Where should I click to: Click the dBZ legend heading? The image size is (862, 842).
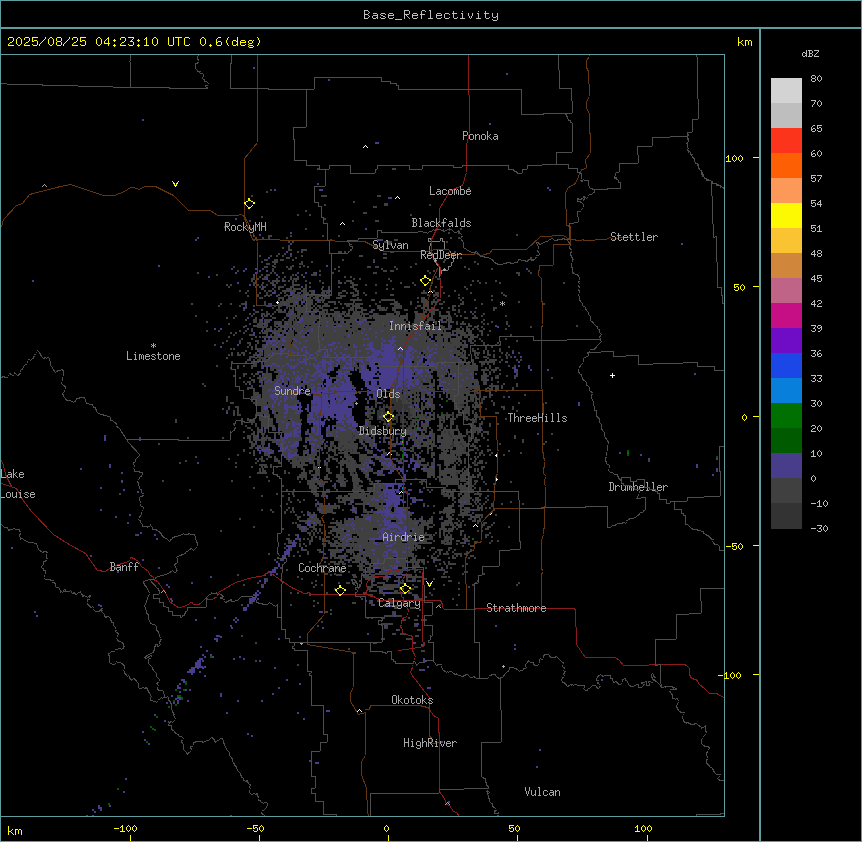pos(810,54)
